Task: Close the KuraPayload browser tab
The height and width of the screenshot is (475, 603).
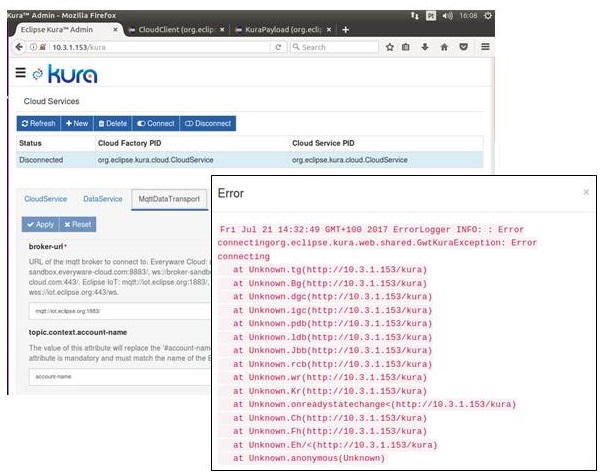Action: point(329,30)
